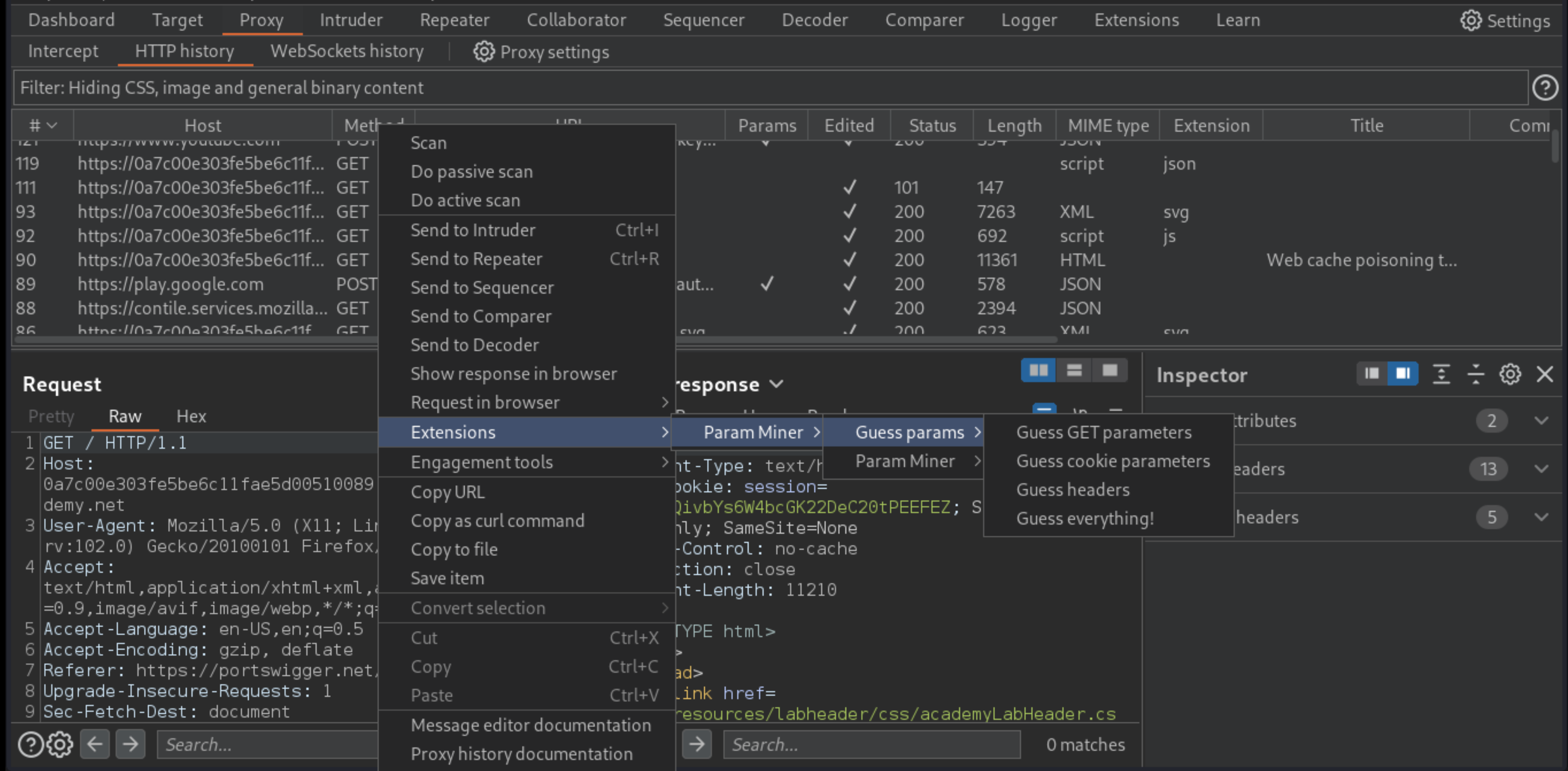This screenshot has height=771, width=1568.
Task: Open Engagement tools submenu
Action: pyautogui.click(x=527, y=462)
